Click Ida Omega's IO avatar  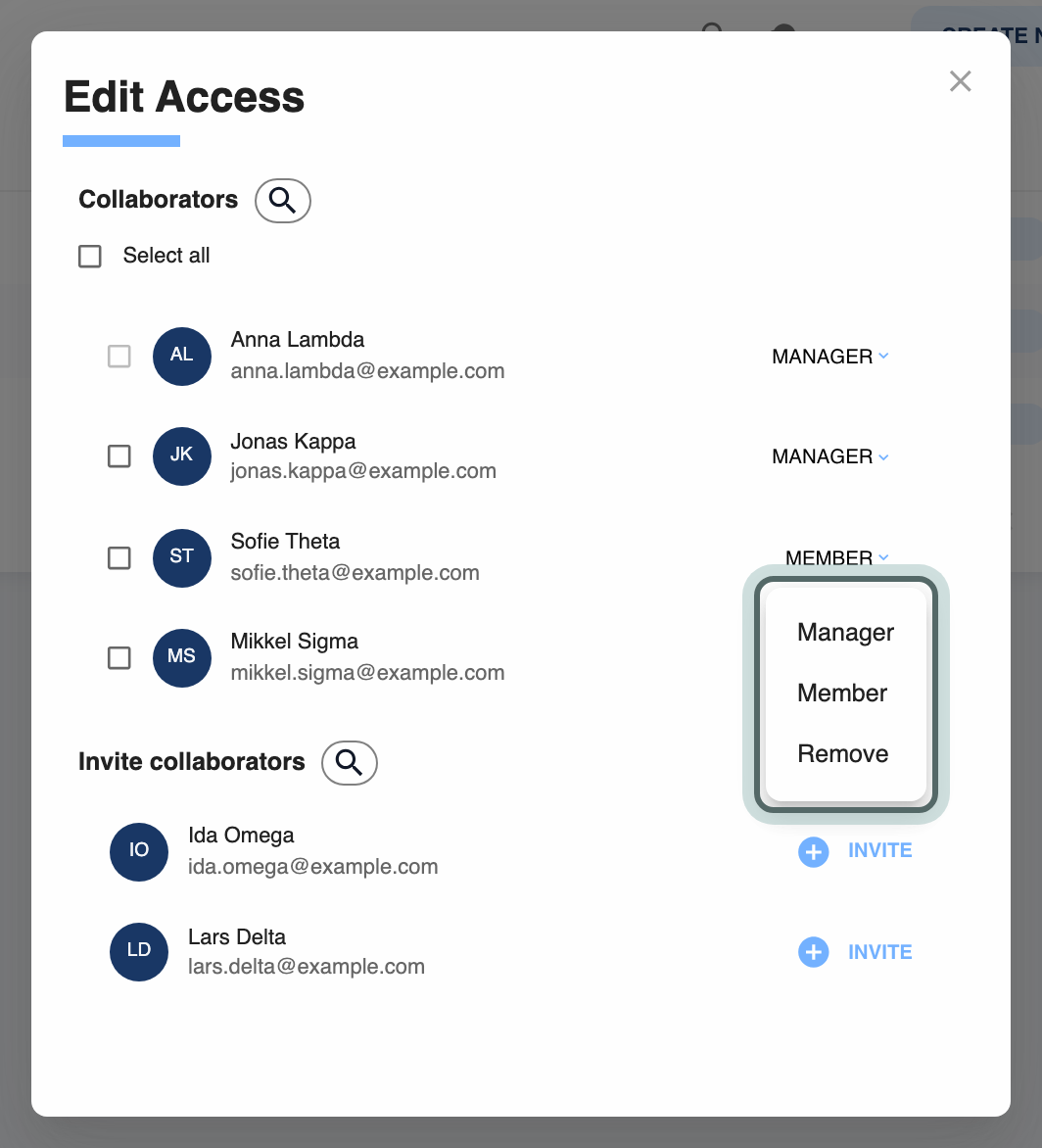click(x=139, y=851)
